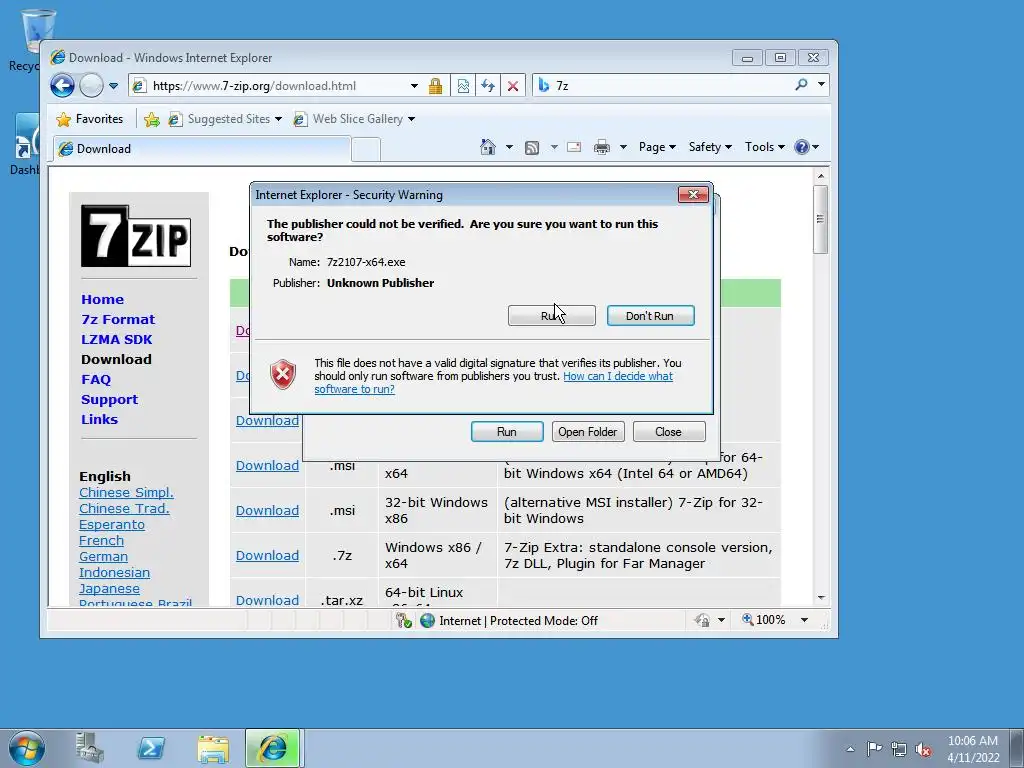This screenshot has height=768, width=1024.
Task: Click the 7-Zip logo image
Action: [136, 236]
